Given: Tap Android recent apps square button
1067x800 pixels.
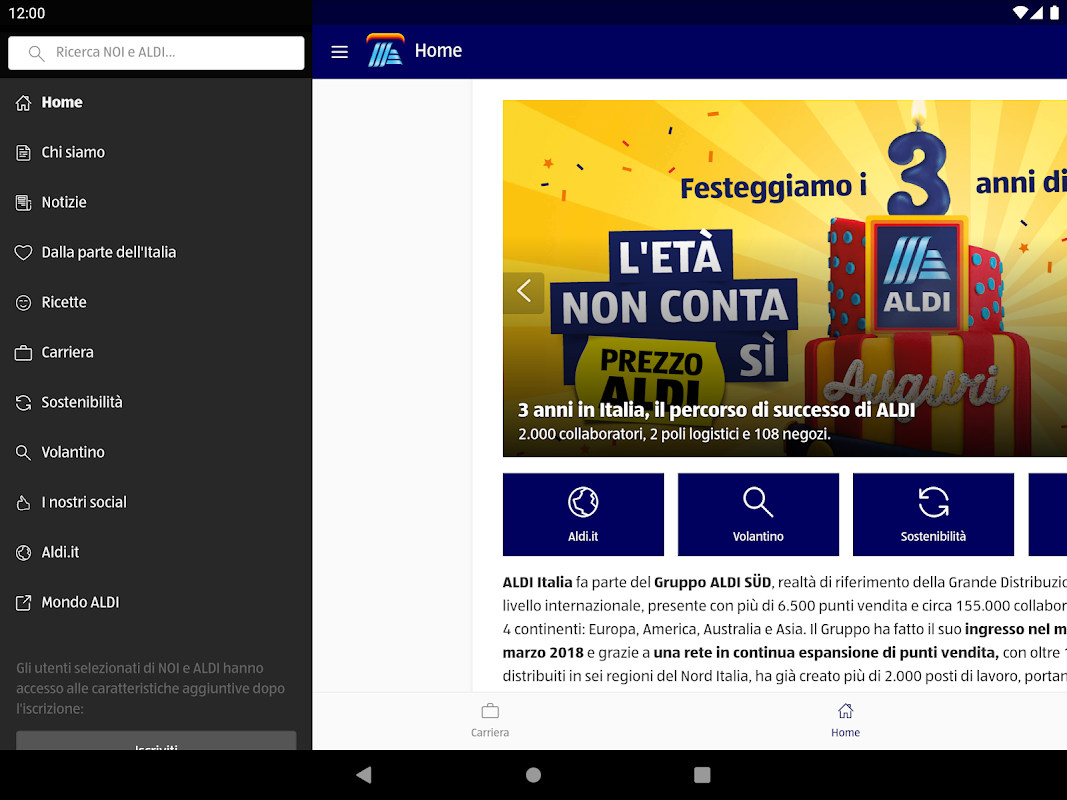Looking at the screenshot, I should tap(702, 775).
